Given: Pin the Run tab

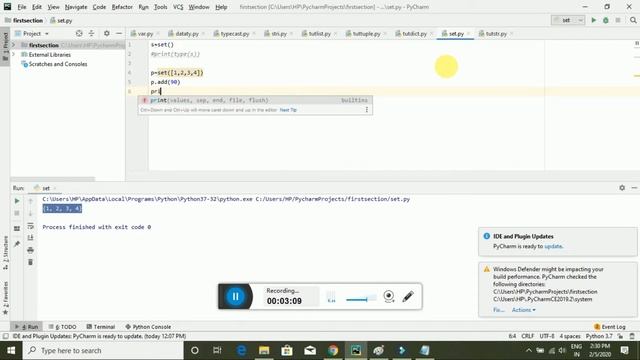Looking at the screenshot, I should pos(17,244).
